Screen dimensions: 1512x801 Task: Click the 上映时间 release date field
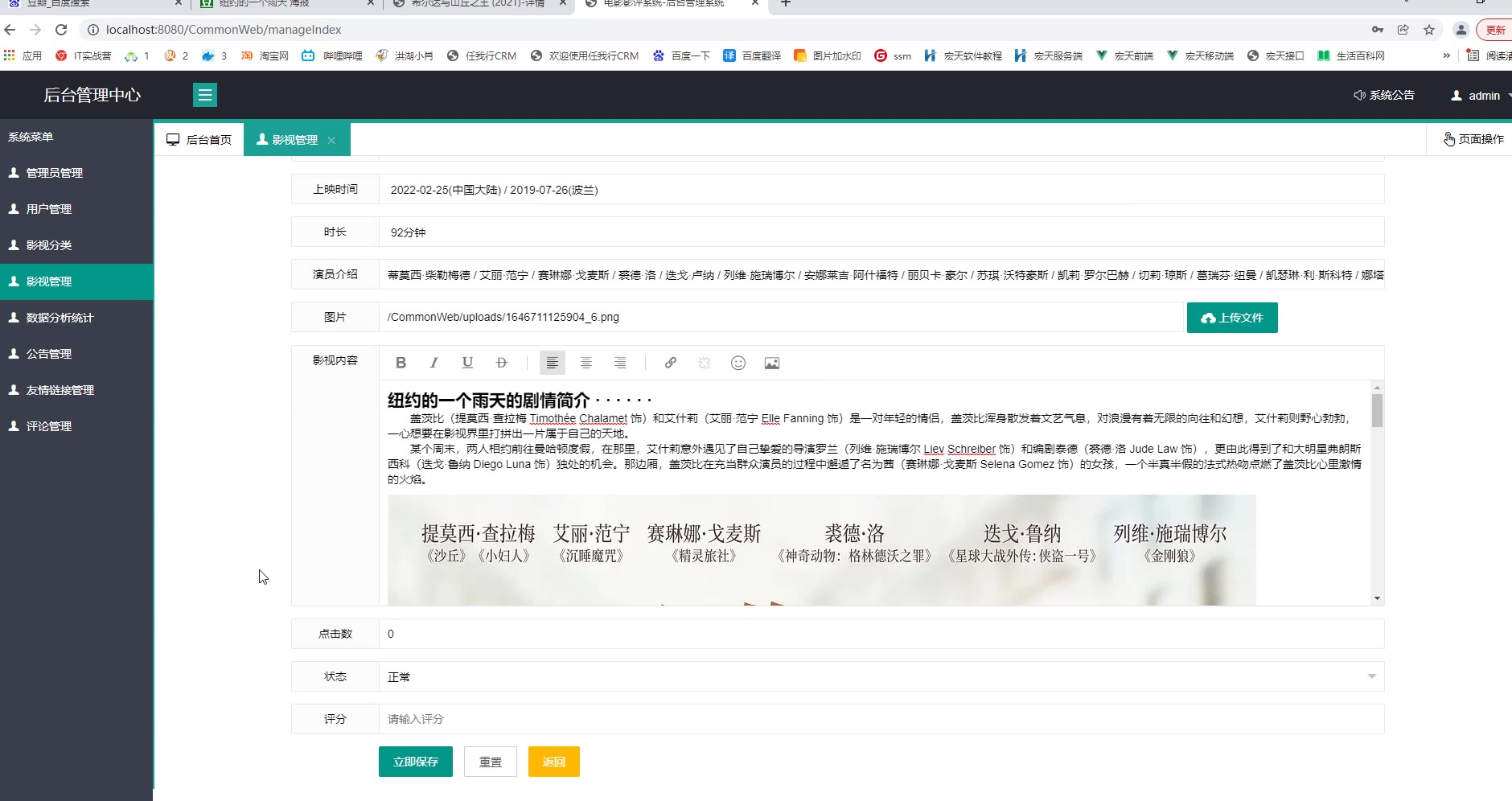point(881,189)
